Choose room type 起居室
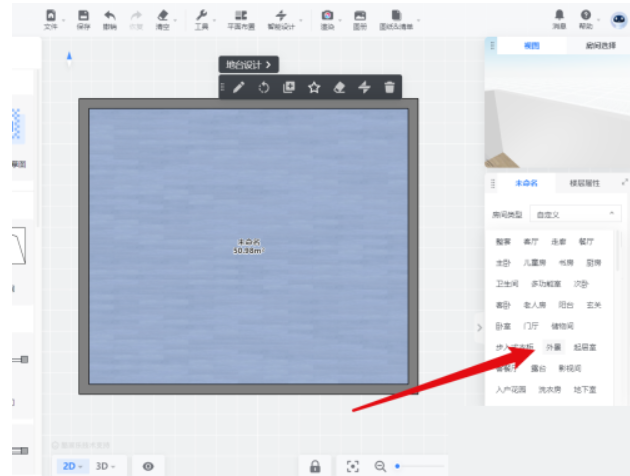 point(585,347)
